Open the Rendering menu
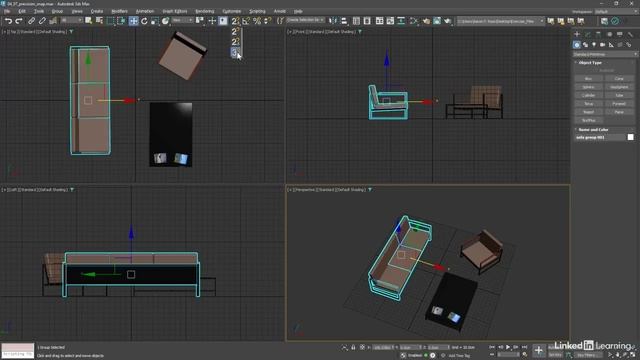The image size is (640, 360). pyautogui.click(x=204, y=11)
